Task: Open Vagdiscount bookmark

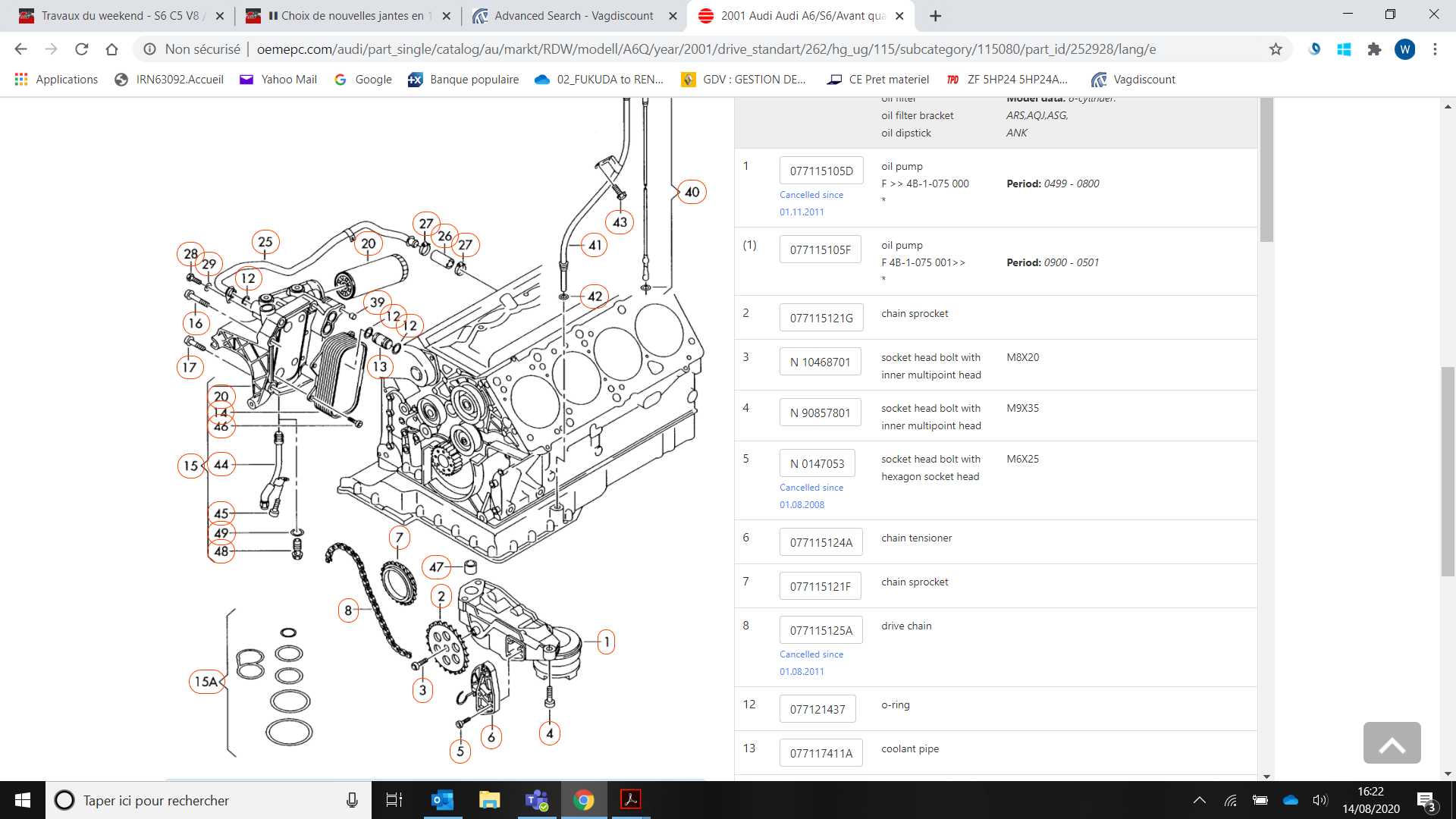Action: [x=1134, y=80]
